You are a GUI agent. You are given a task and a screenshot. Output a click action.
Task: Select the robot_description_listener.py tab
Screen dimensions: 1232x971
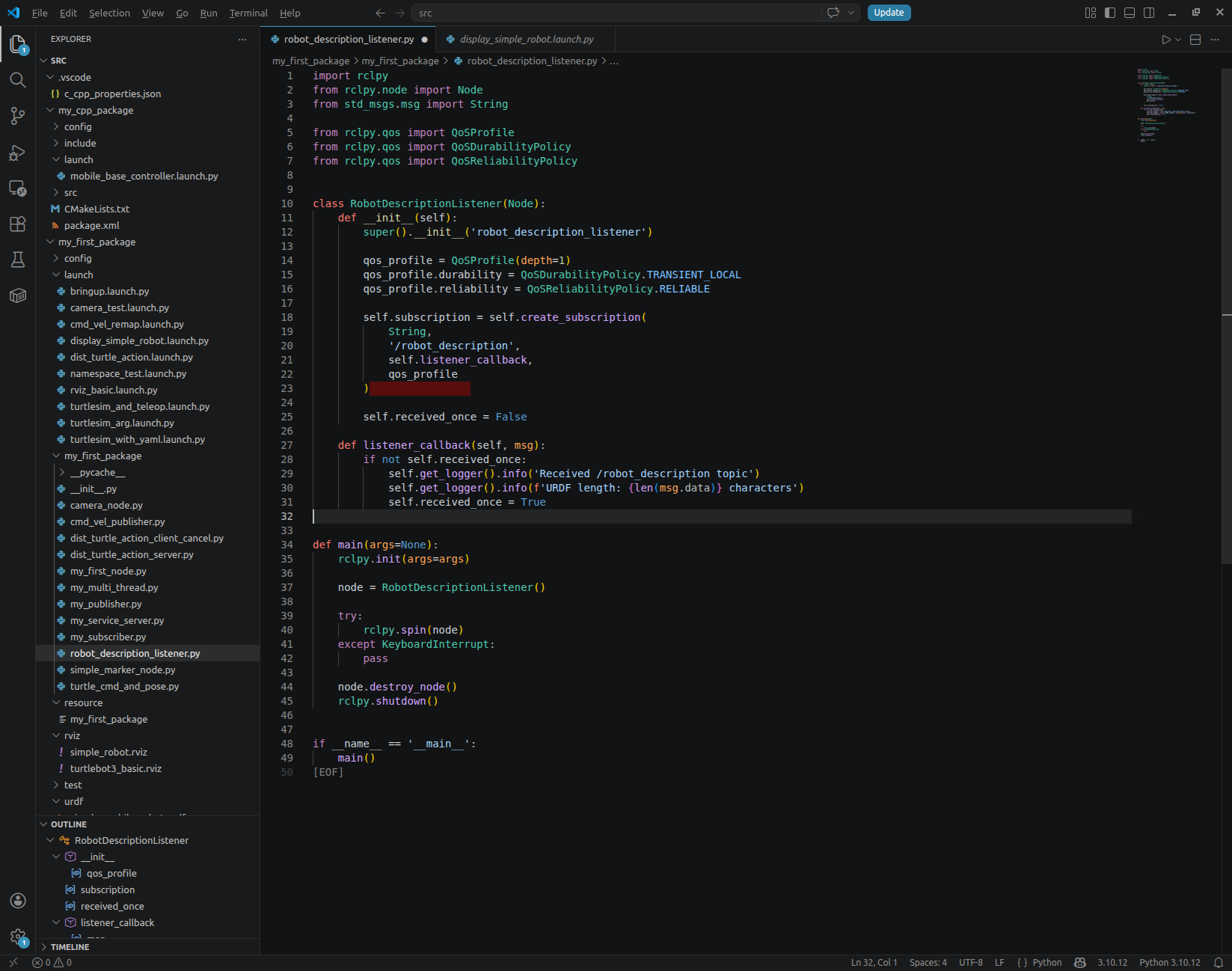tap(349, 39)
